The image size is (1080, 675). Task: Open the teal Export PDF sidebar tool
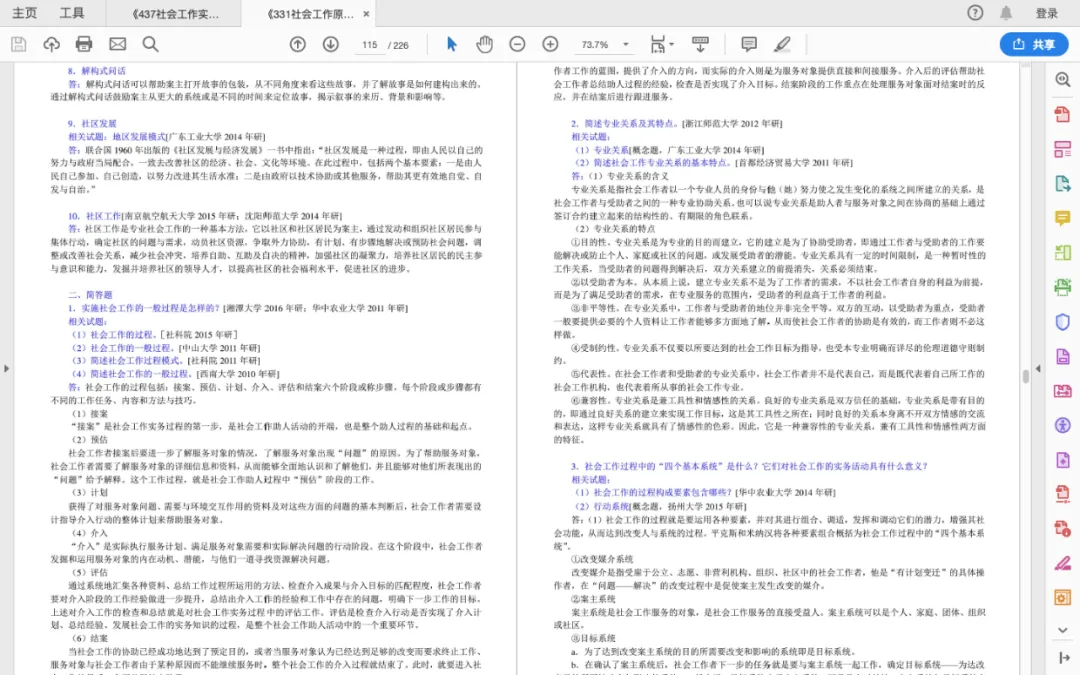[1063, 183]
